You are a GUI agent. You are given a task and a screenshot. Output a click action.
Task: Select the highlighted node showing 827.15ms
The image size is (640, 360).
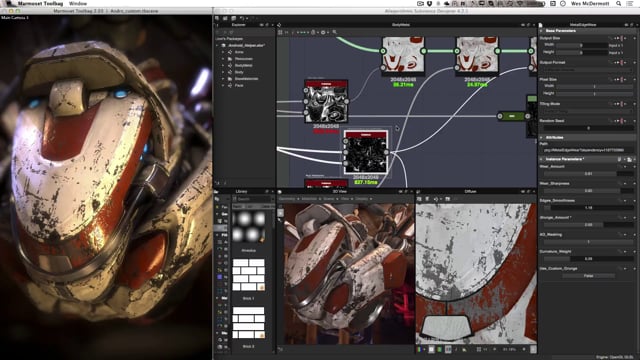pyautogui.click(x=366, y=152)
